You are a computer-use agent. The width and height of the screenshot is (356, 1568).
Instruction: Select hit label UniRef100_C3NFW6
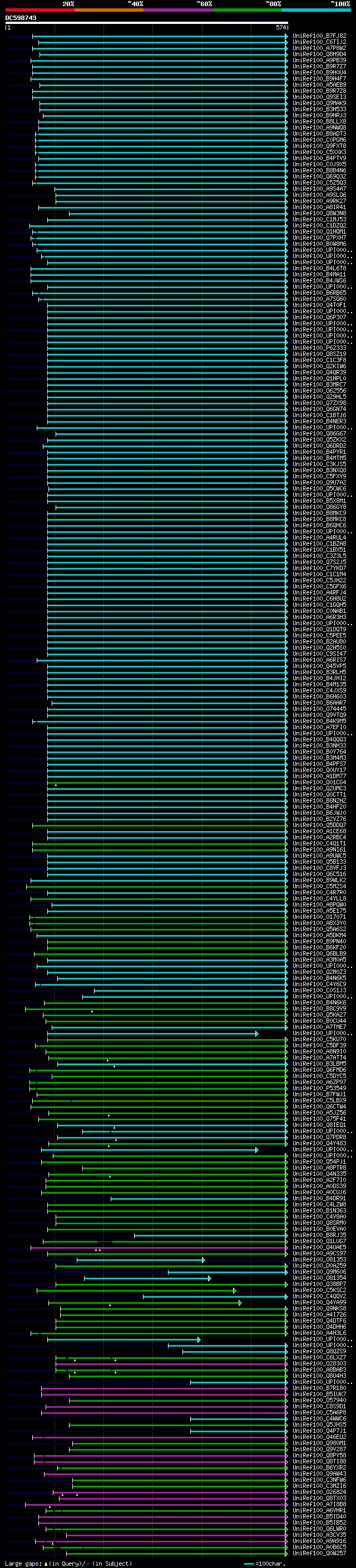(319, 1480)
